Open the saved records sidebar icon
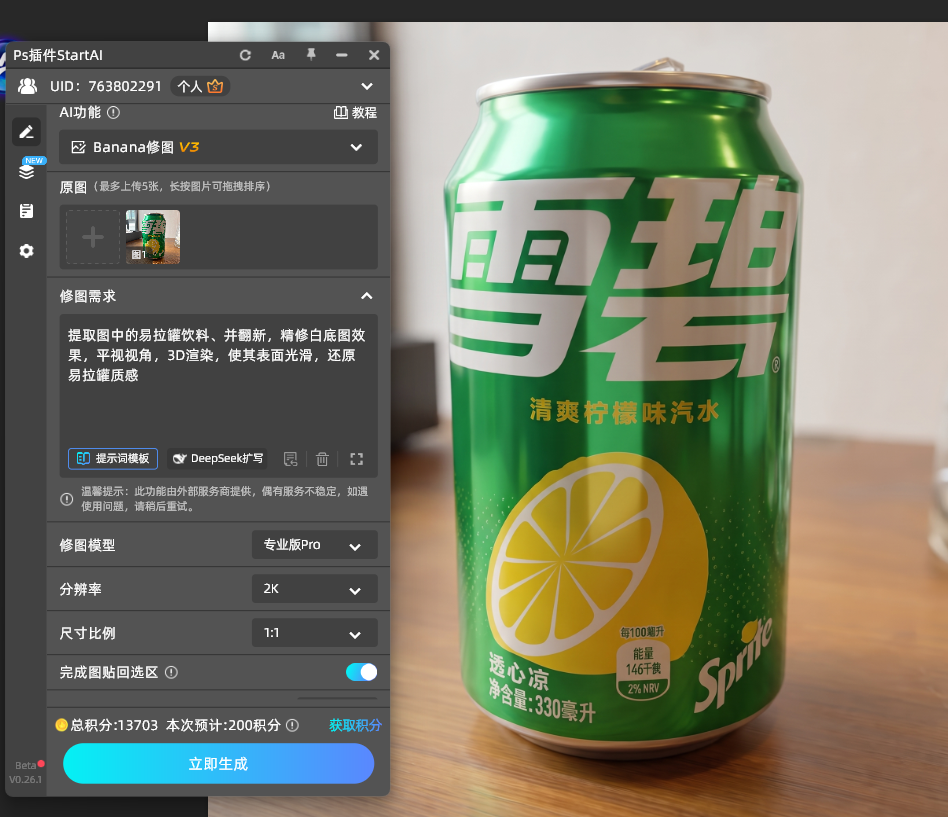This screenshot has height=817, width=948. pos(26,210)
